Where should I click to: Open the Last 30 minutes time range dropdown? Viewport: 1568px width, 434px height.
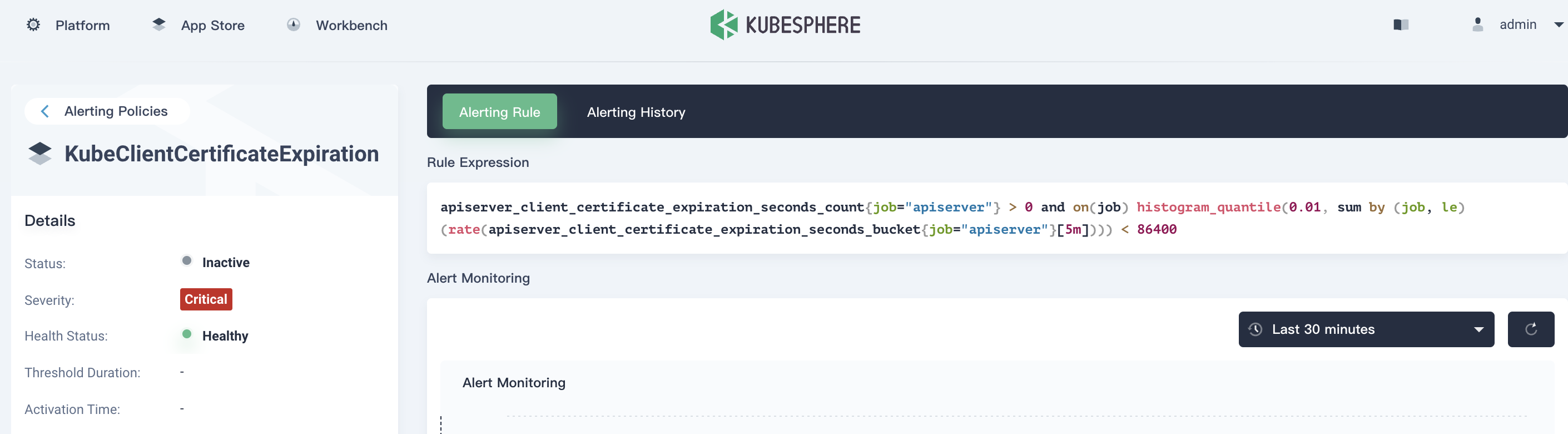[1366, 329]
